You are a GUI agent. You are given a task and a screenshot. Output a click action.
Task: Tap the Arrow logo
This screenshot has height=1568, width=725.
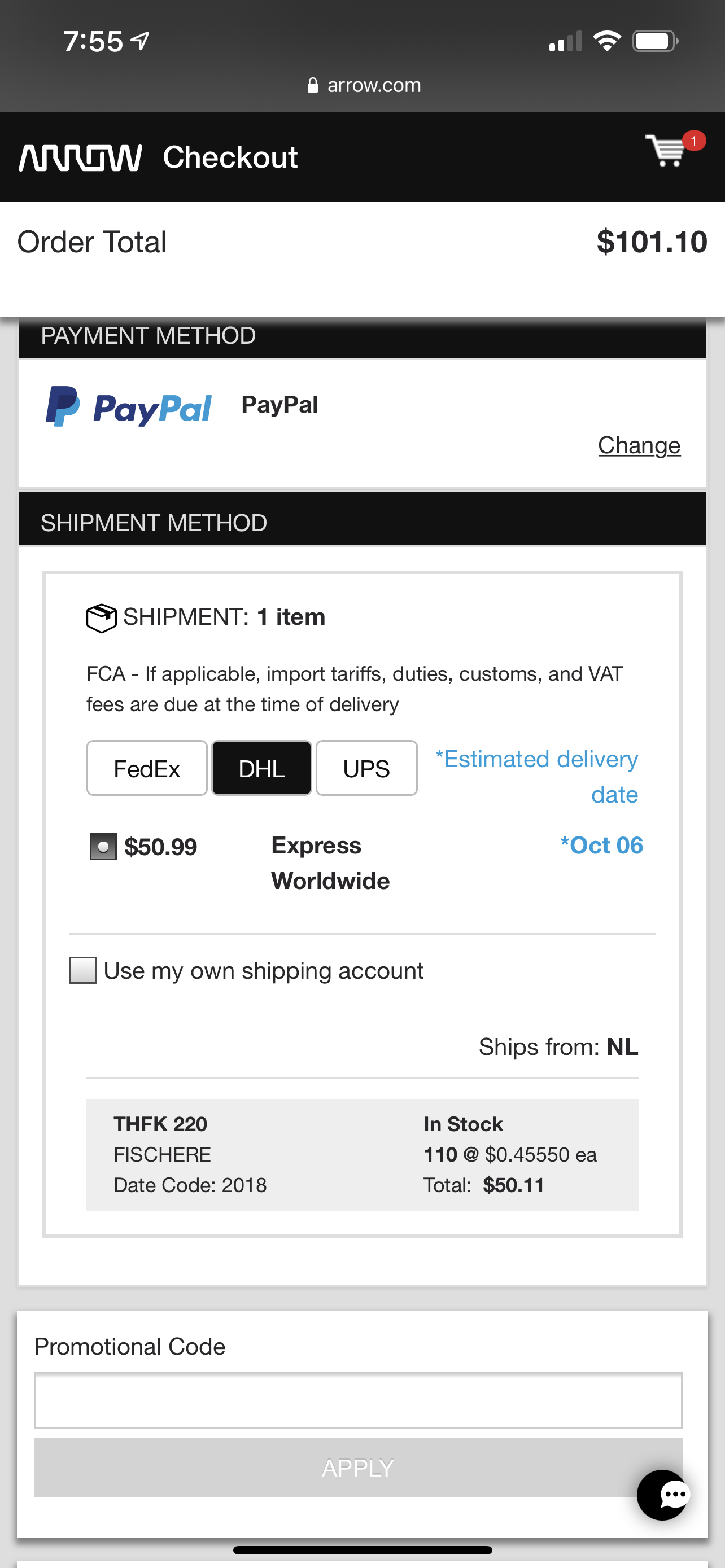(x=80, y=157)
